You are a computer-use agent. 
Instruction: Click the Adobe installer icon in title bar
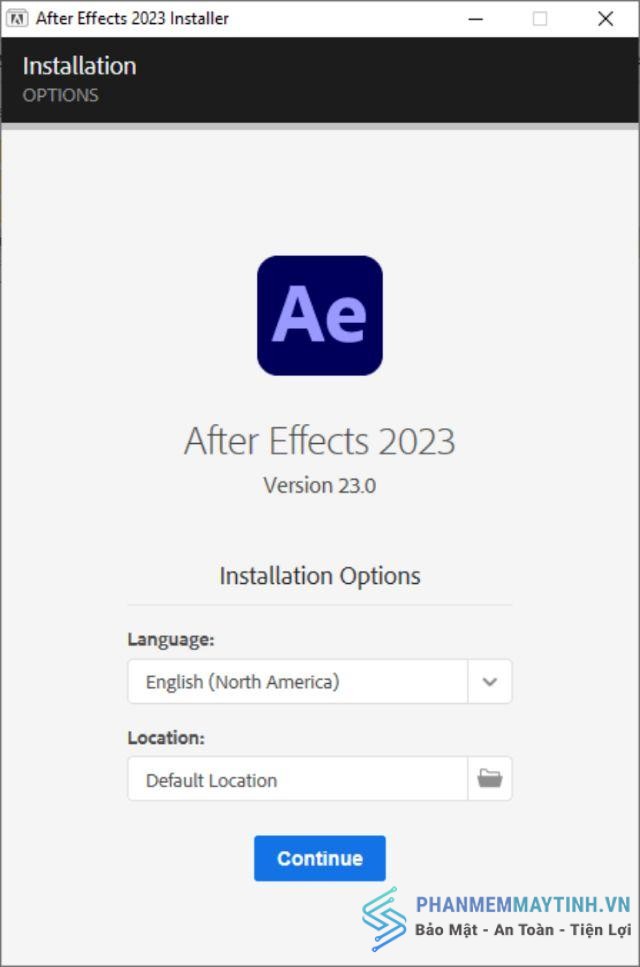17,19
